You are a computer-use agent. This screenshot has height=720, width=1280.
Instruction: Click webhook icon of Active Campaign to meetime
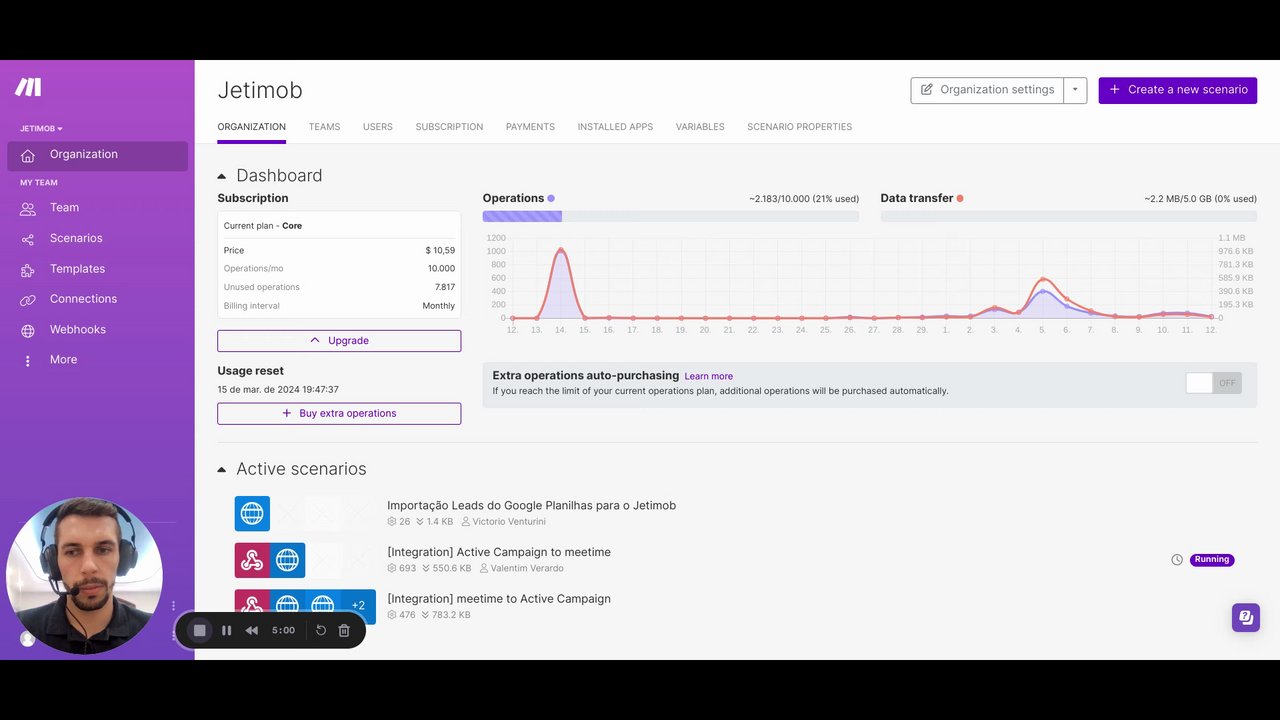(252, 560)
